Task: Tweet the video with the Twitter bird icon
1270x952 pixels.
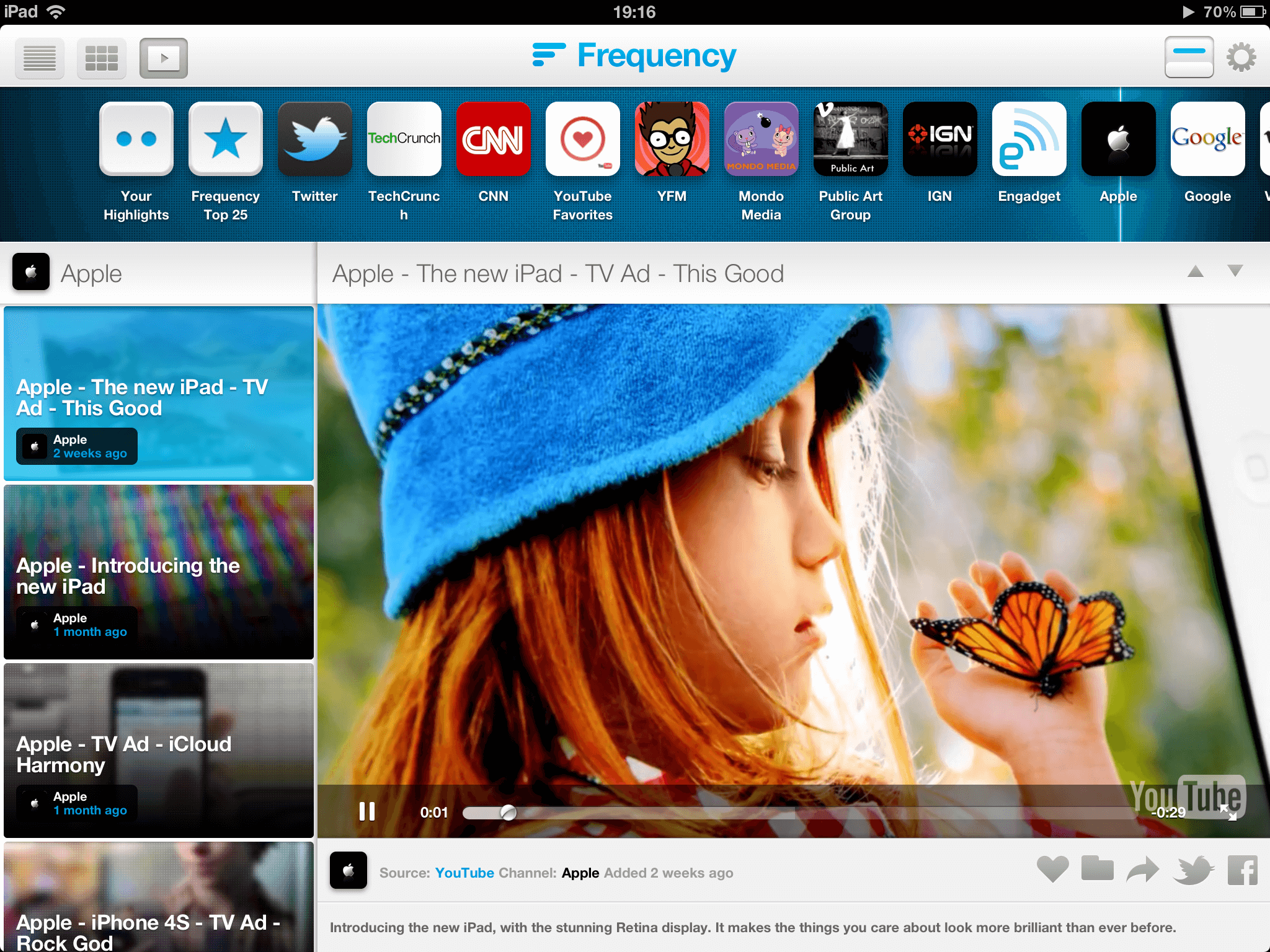Action: pyautogui.click(x=1194, y=870)
